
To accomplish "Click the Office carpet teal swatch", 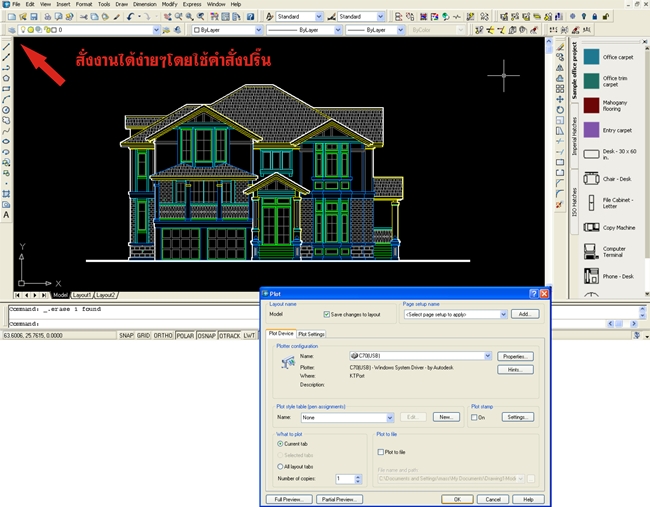I will coord(591,57).
